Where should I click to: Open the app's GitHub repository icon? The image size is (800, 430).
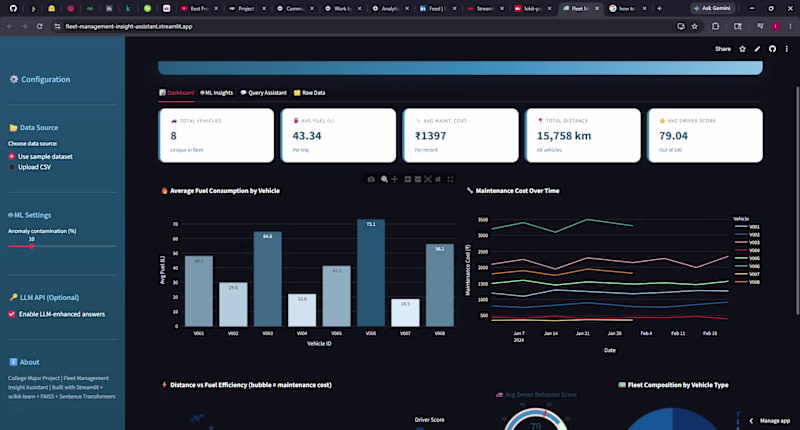772,49
